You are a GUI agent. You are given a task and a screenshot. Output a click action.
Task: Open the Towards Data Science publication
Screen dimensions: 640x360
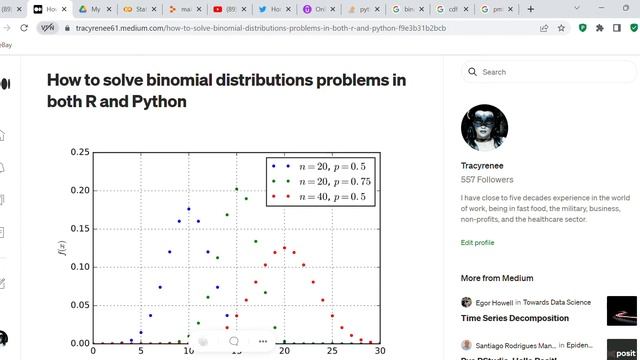[x=557, y=302]
